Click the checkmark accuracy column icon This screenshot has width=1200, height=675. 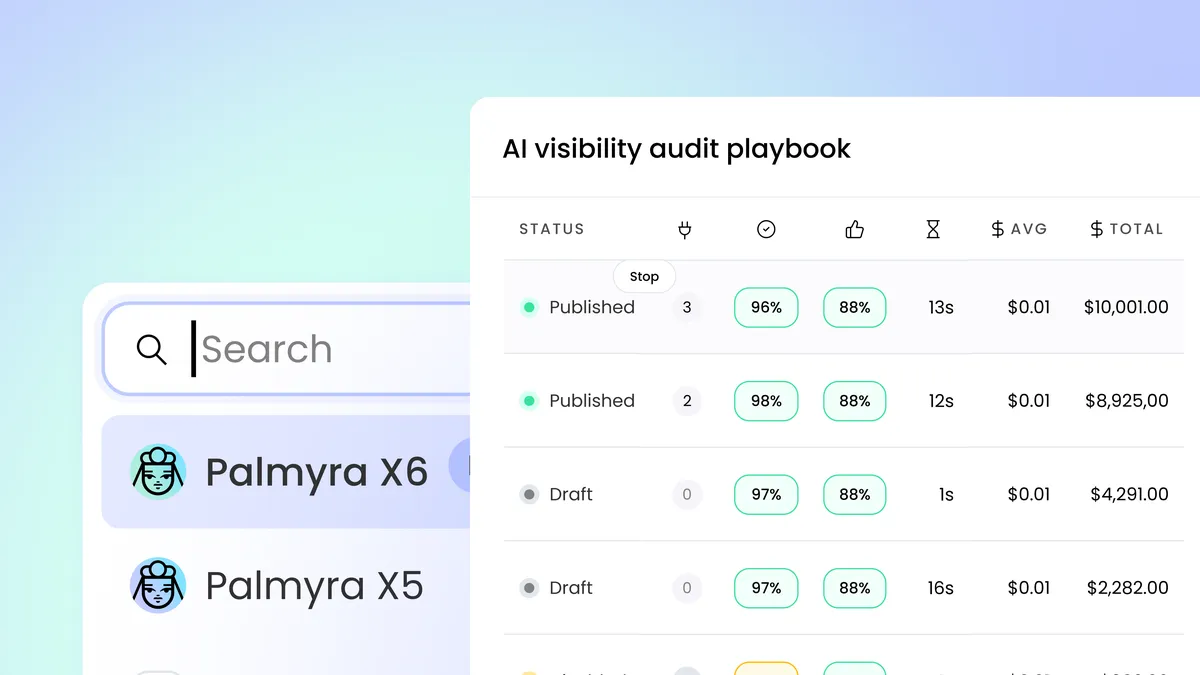tap(766, 229)
